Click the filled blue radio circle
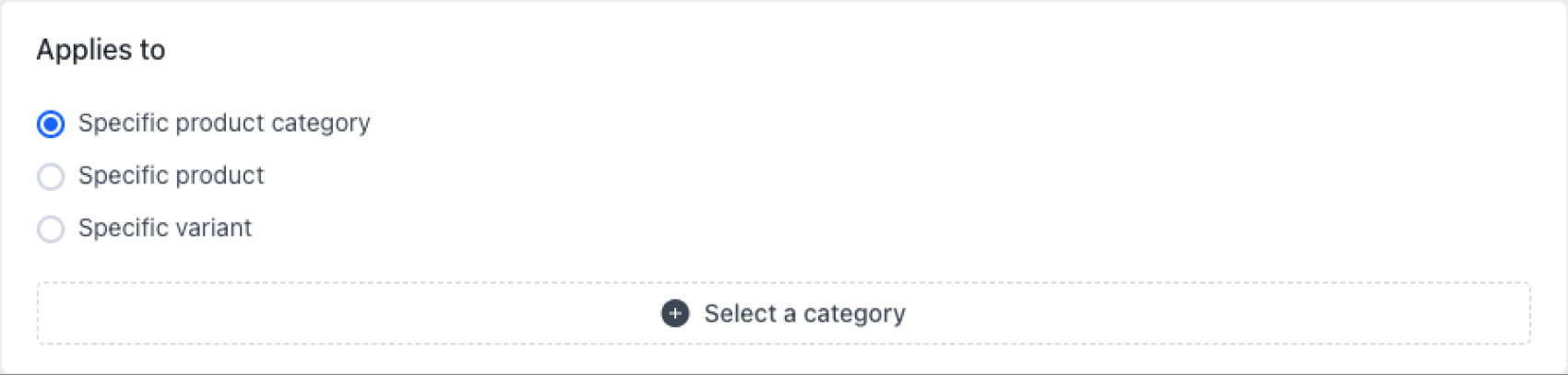Viewport: 1568px width, 375px height. 51,123
